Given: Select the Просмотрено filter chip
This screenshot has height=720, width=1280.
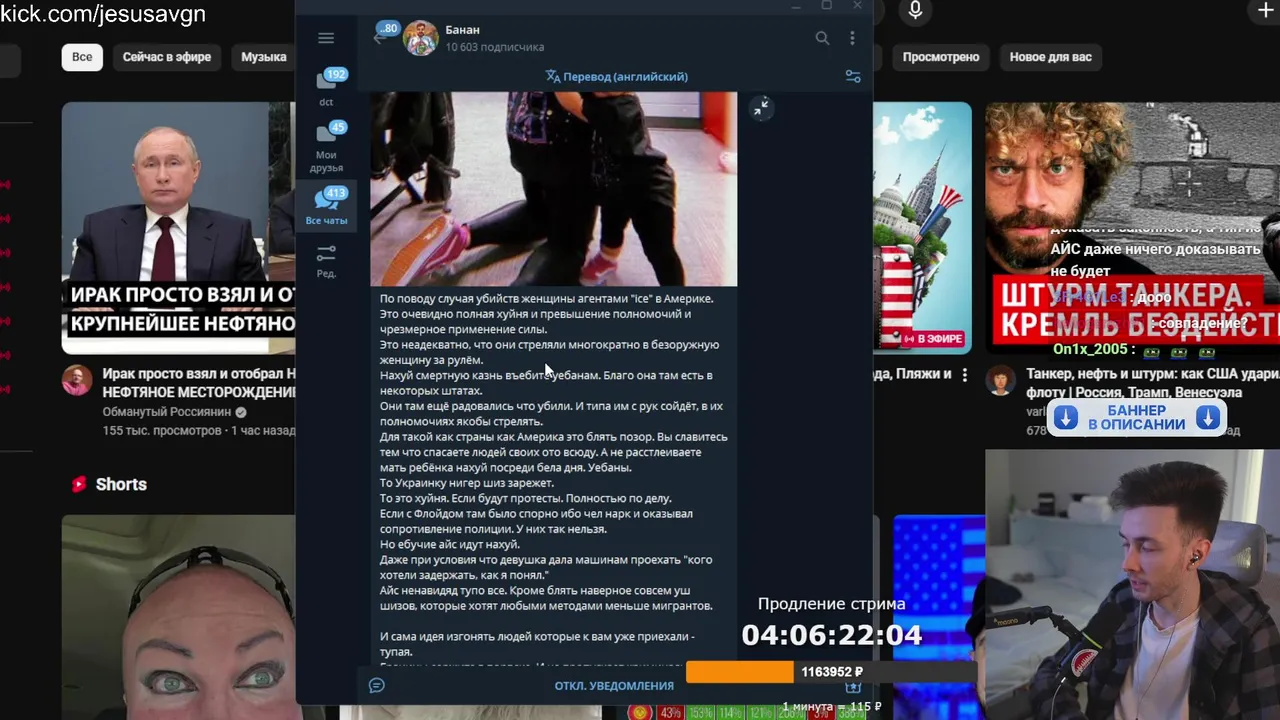Looking at the screenshot, I should (x=940, y=57).
